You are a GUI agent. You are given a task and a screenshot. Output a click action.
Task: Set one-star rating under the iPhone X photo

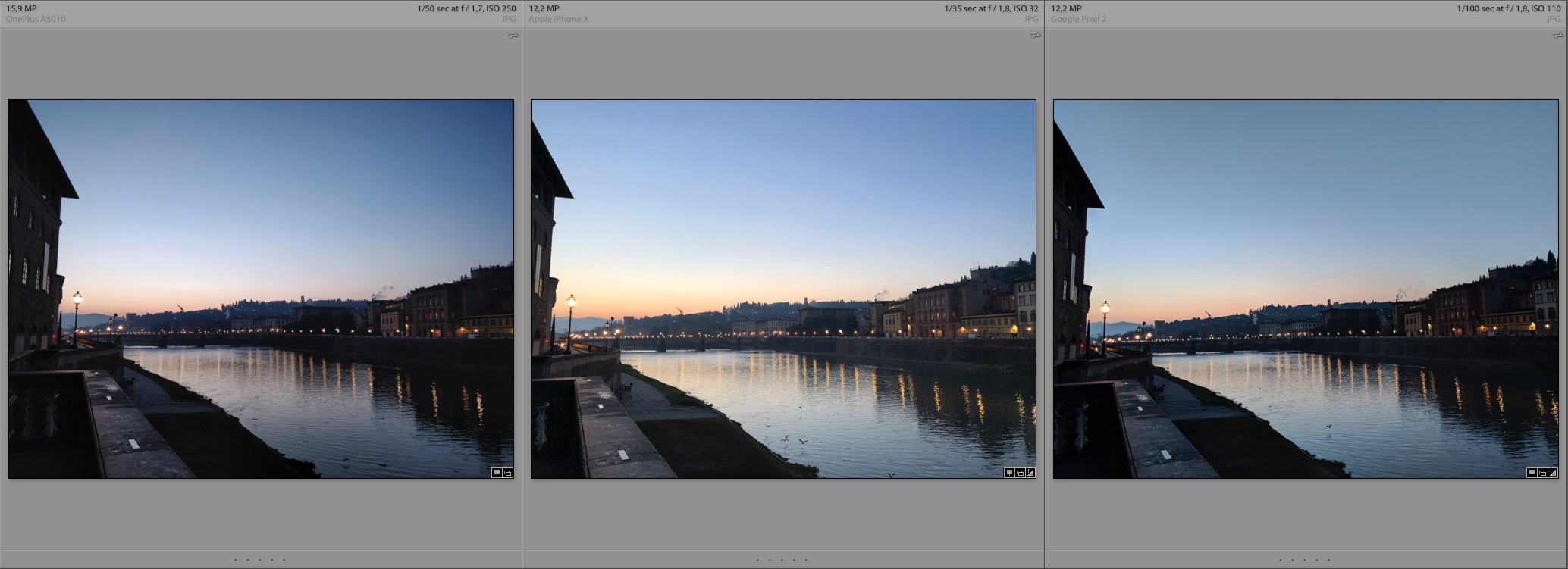[x=758, y=560]
